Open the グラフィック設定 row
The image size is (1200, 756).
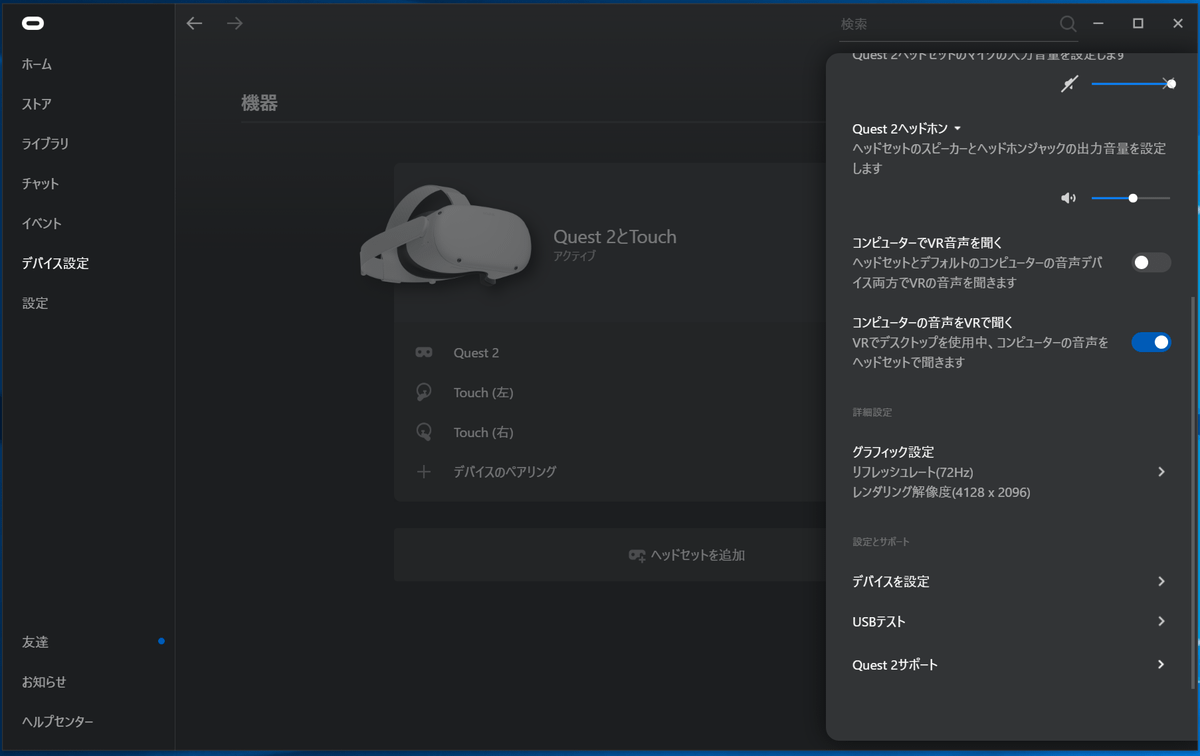(1010, 472)
